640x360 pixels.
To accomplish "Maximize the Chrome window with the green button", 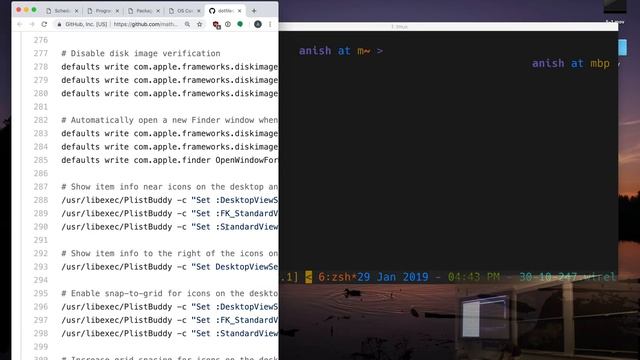I will (x=34, y=10).
